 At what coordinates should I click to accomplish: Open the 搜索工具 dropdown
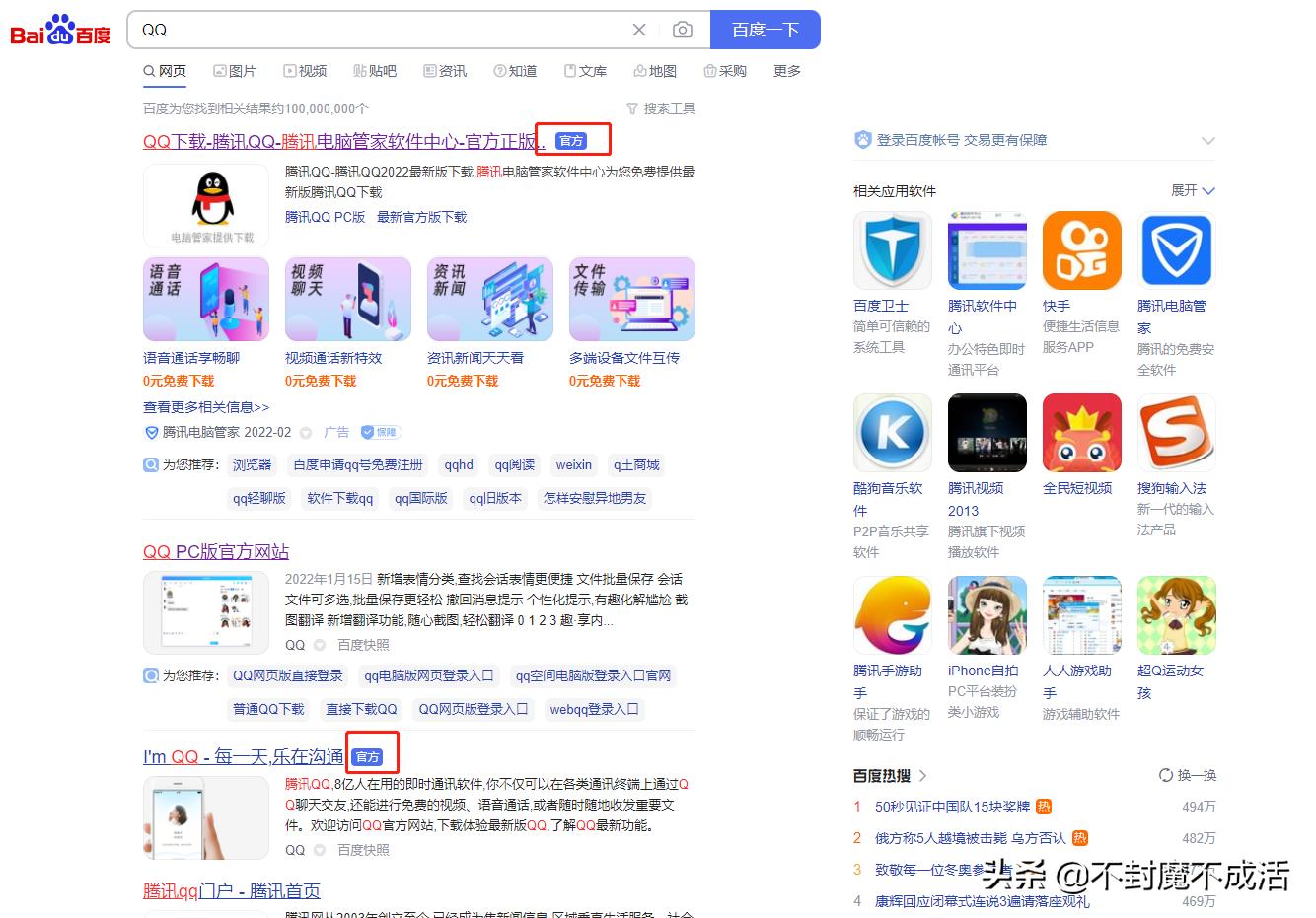point(660,108)
